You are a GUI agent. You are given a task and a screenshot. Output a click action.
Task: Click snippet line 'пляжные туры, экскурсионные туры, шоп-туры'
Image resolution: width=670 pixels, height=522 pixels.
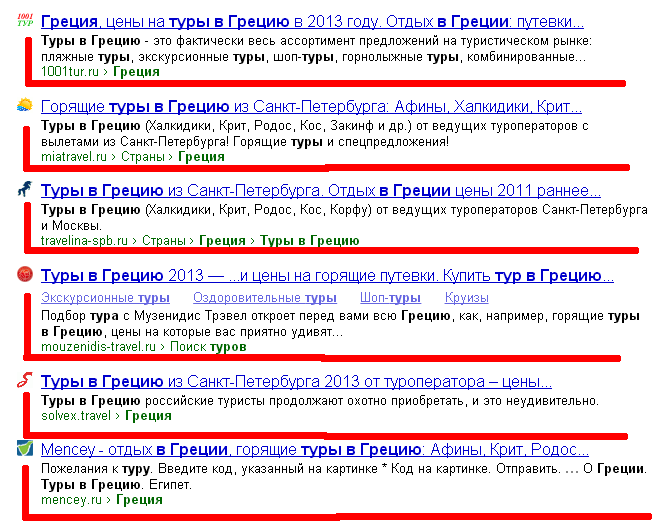click(187, 57)
